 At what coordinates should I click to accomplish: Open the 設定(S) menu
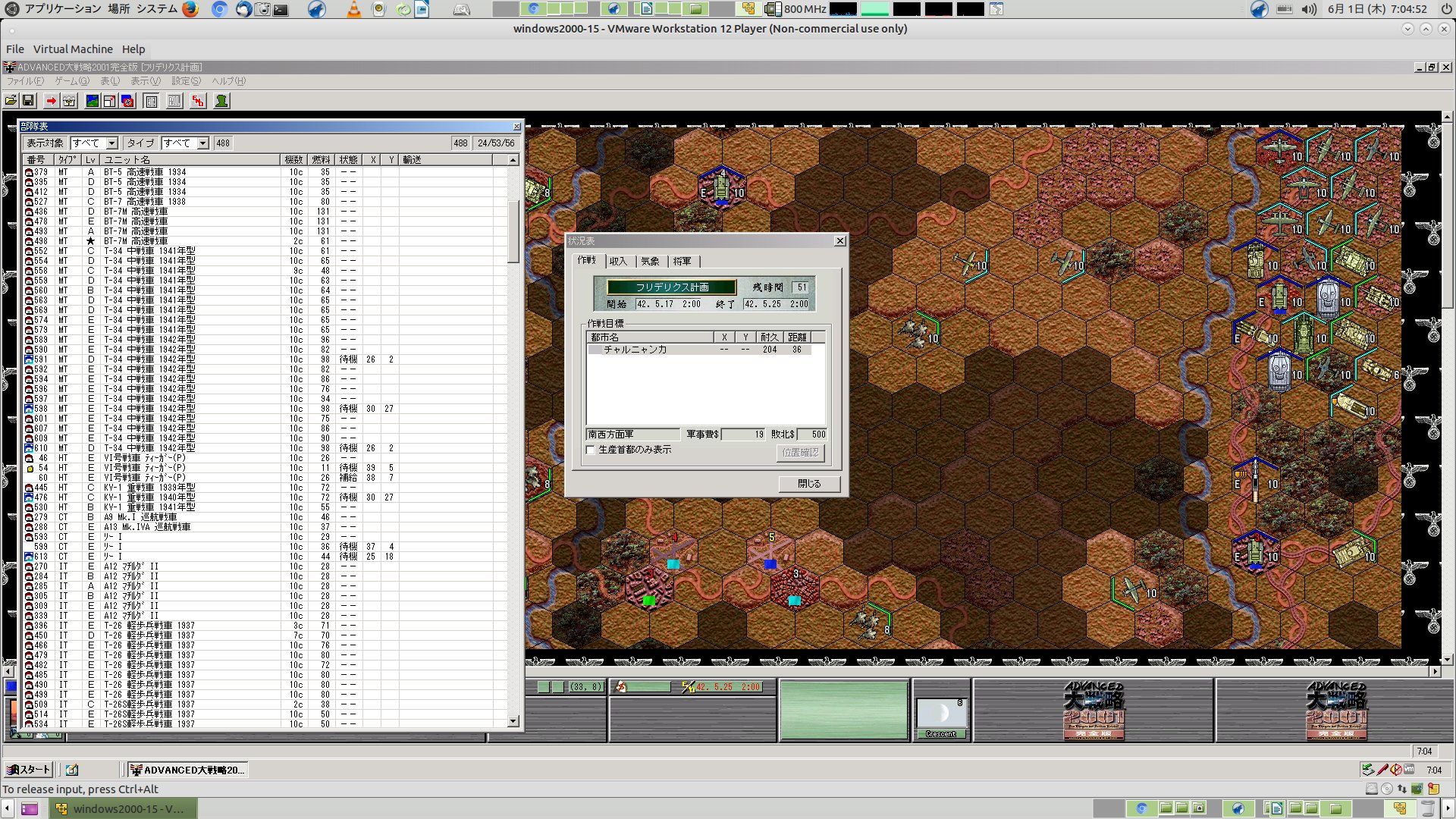click(186, 81)
